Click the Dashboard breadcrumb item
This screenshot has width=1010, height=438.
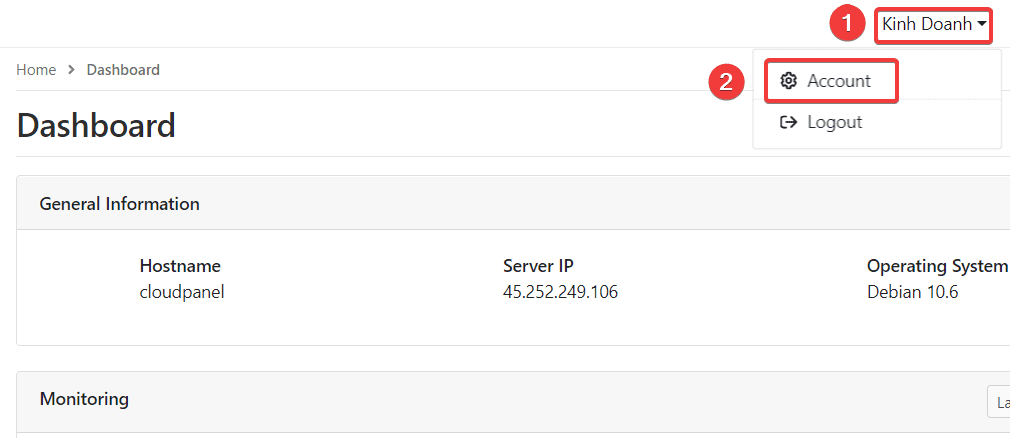tap(123, 70)
